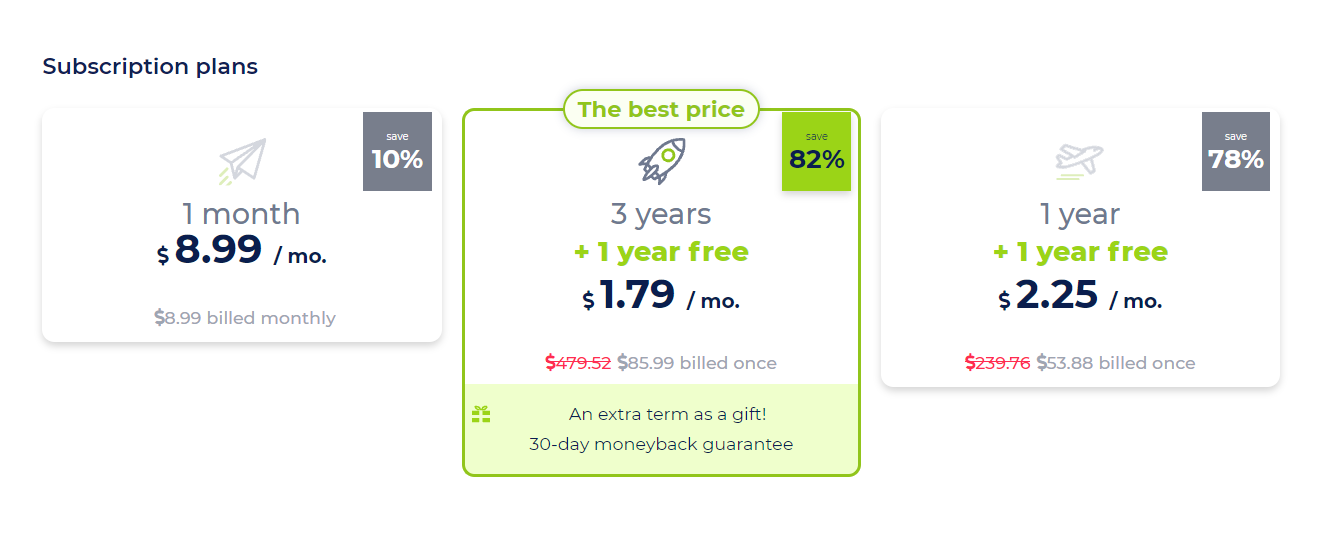This screenshot has height=544, width=1344.
Task: Click the paper plane icon on 1 month plan
Action: [242, 162]
